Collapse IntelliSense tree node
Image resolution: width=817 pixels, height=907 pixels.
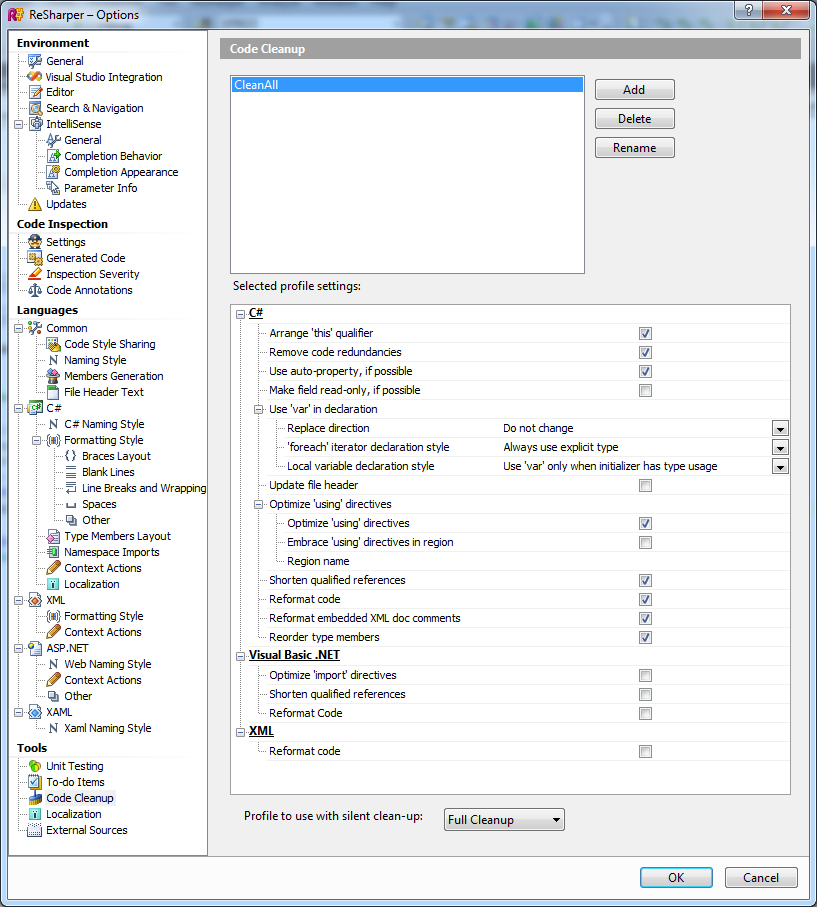pyautogui.click(x=19, y=124)
